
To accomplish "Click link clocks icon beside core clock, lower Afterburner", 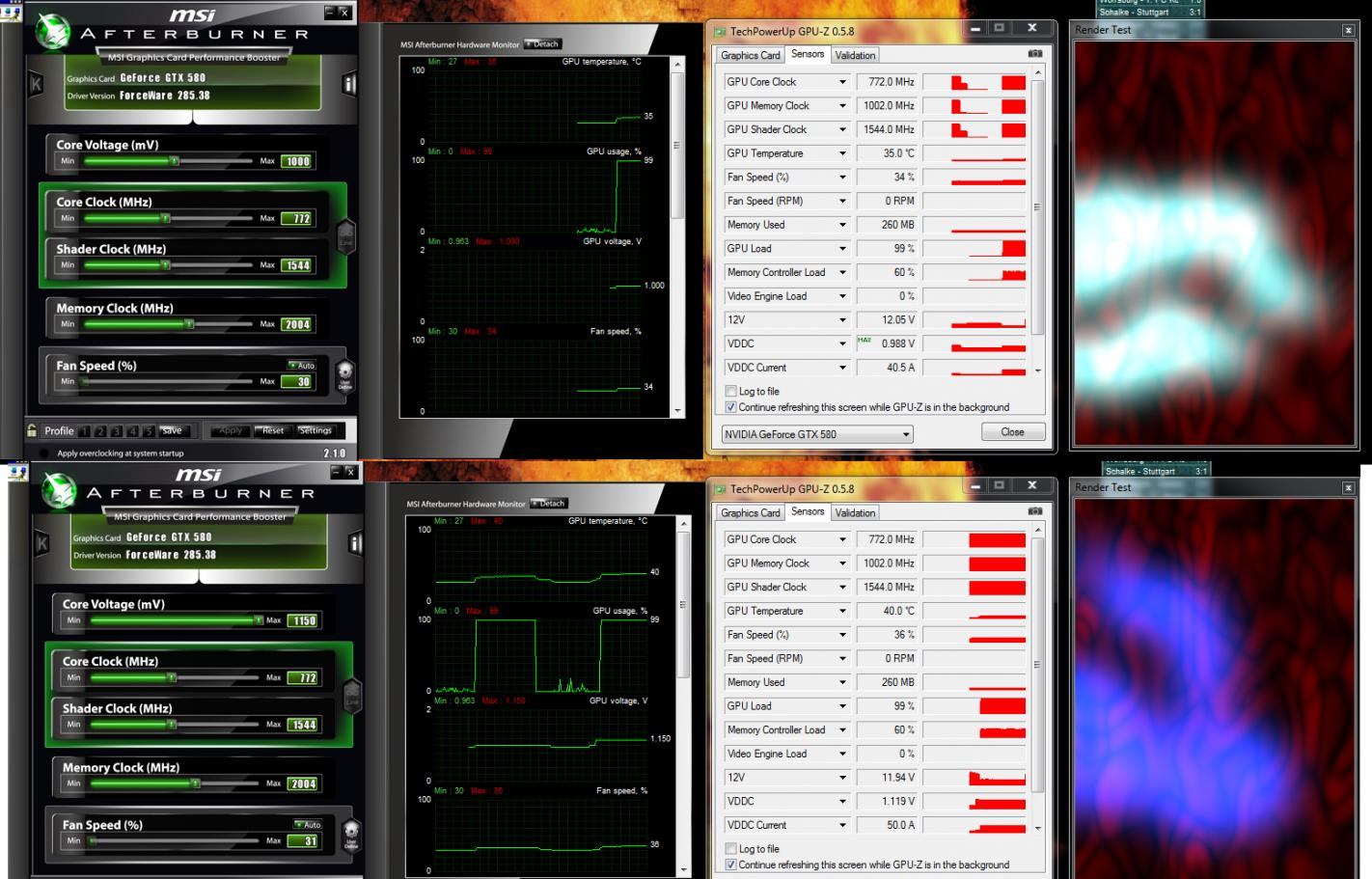I will [351, 696].
